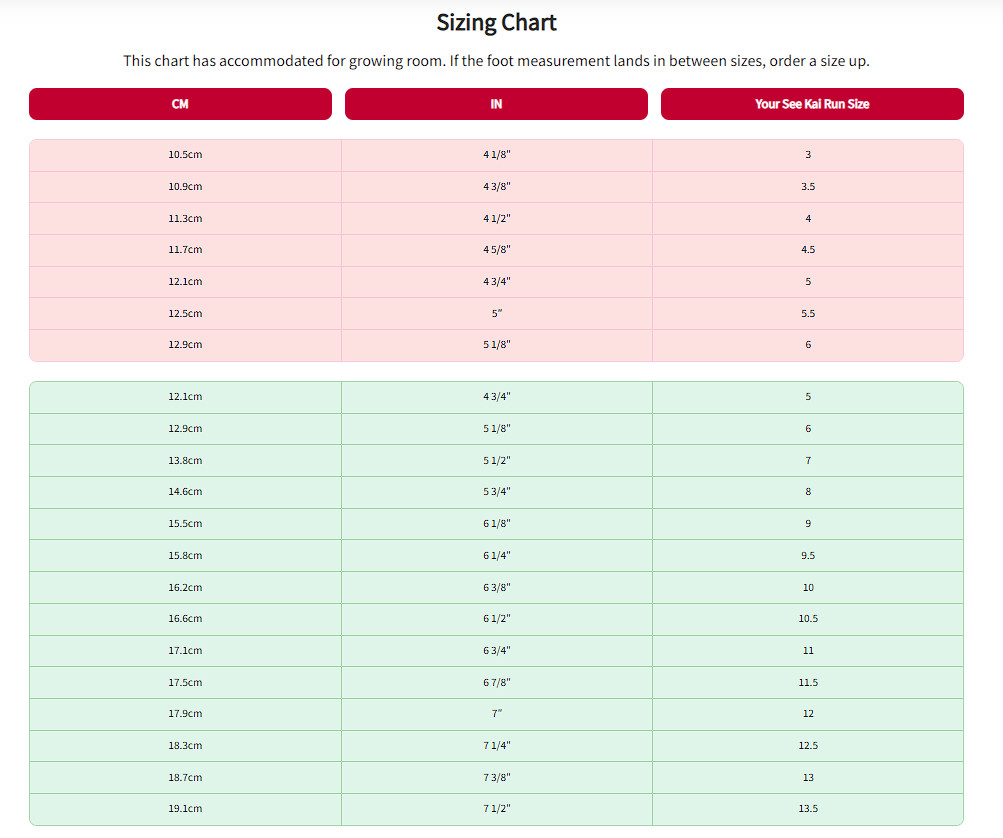Click the IN column header button
The width and height of the screenshot is (1003, 838).
[x=496, y=104]
